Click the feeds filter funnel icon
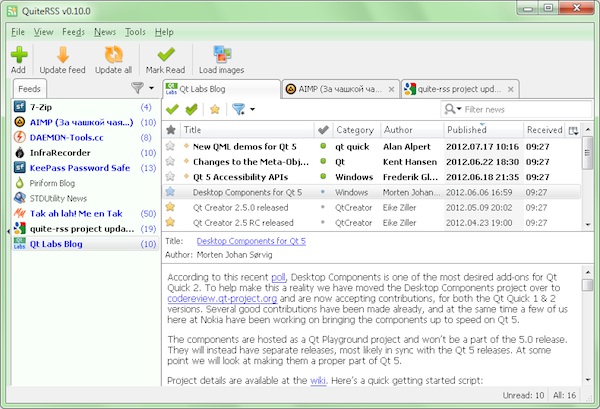 [137, 88]
